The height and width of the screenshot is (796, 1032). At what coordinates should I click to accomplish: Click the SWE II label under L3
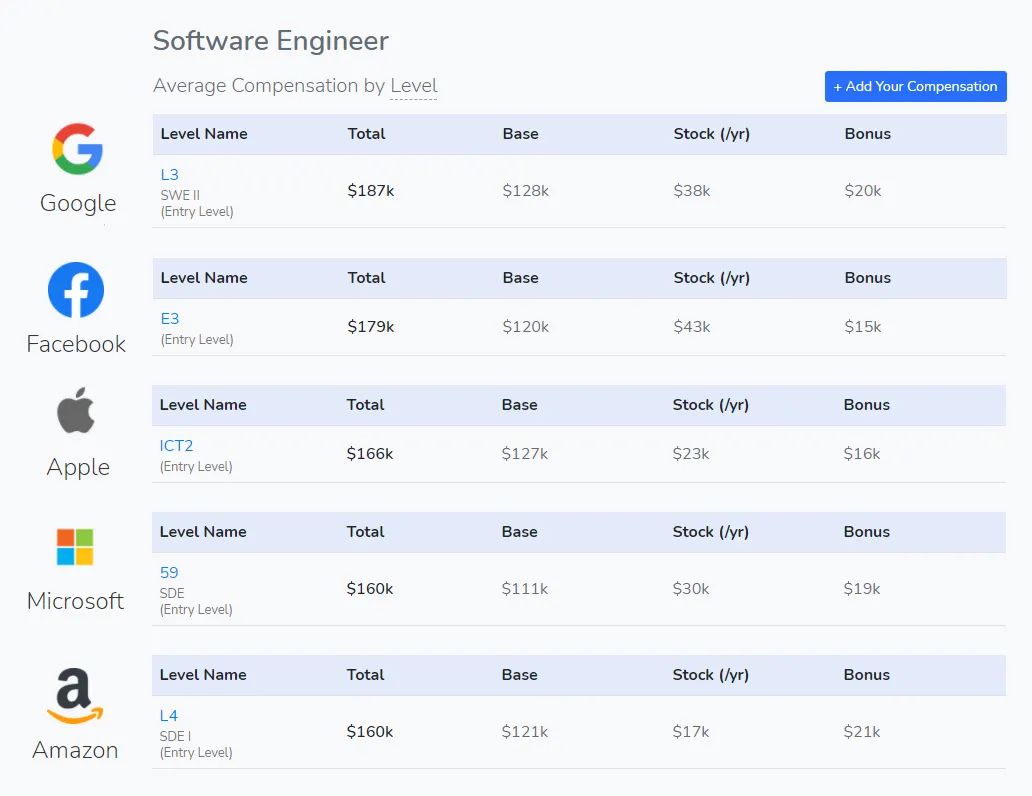coord(180,196)
